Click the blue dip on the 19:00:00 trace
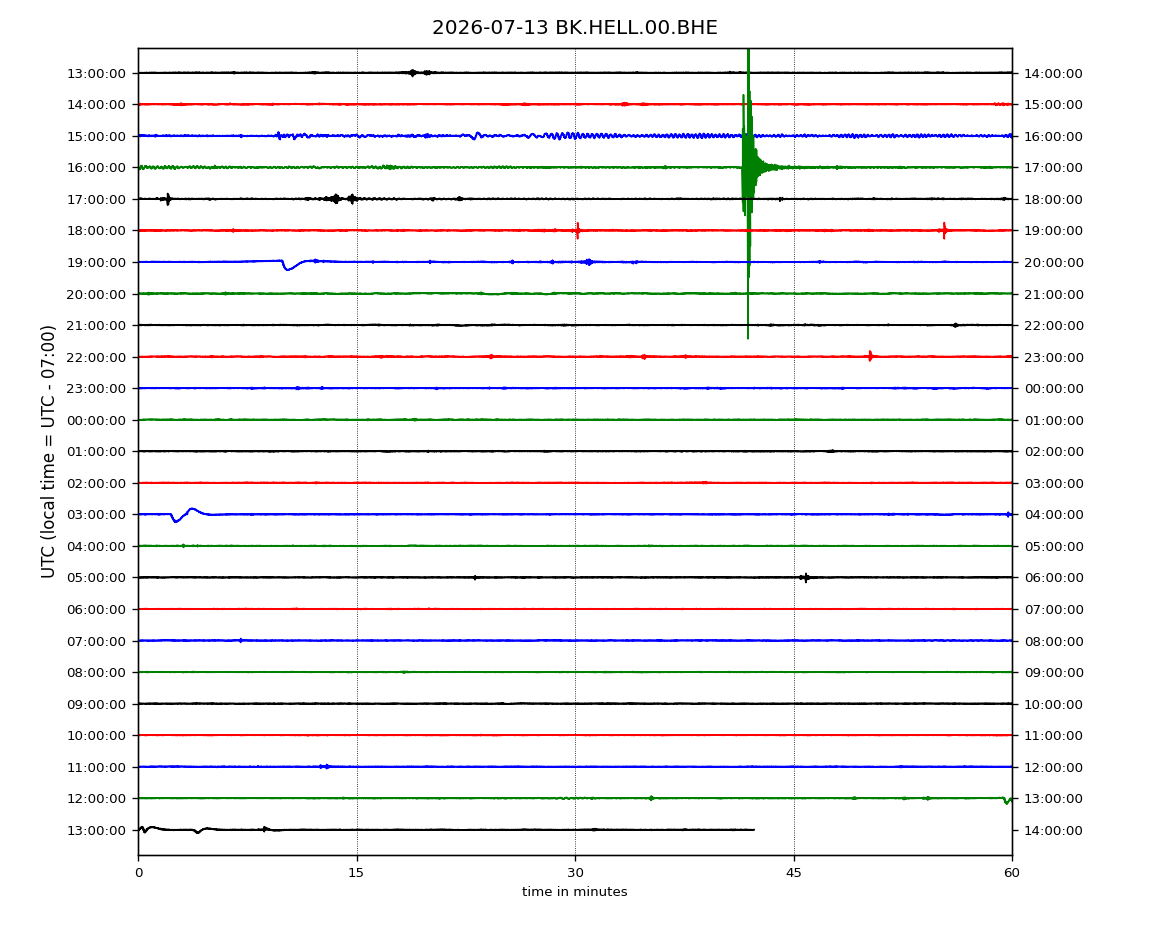 [x=289, y=265]
